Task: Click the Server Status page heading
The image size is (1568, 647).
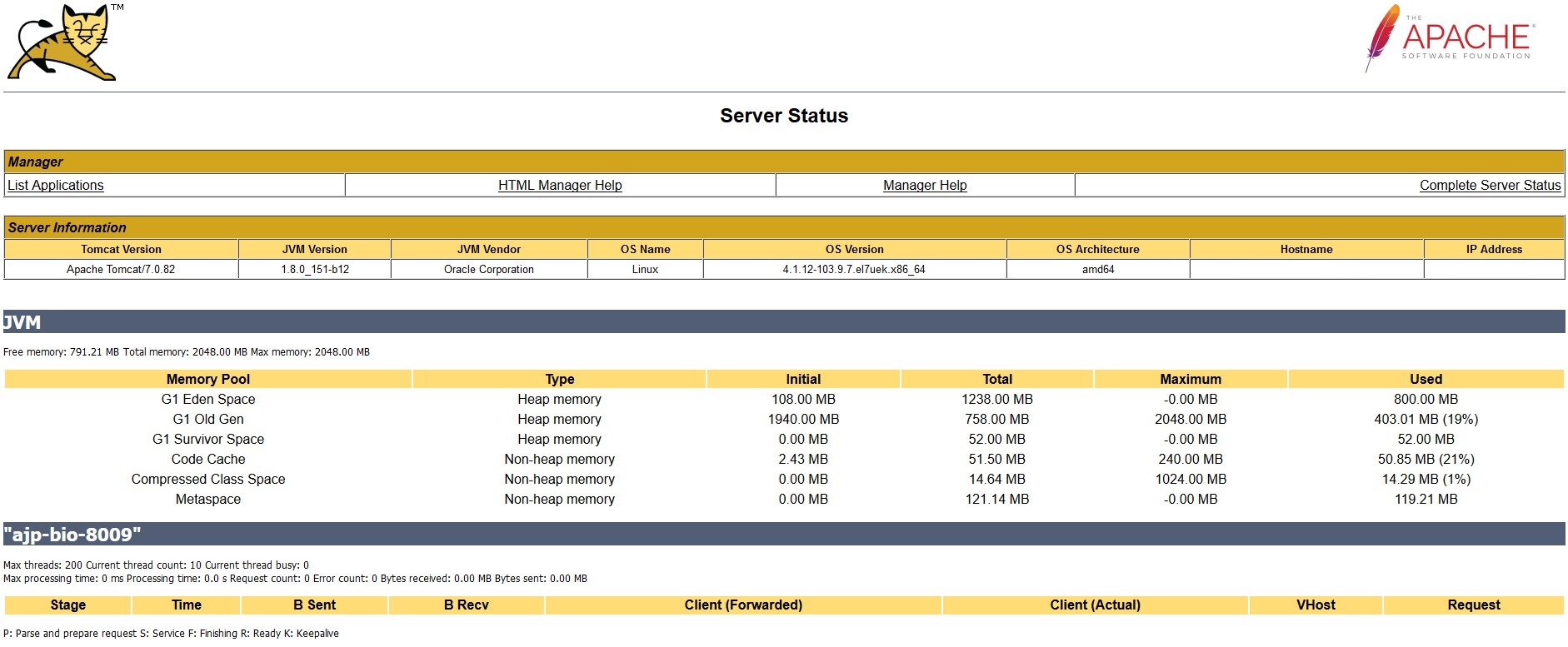Action: coord(783,116)
